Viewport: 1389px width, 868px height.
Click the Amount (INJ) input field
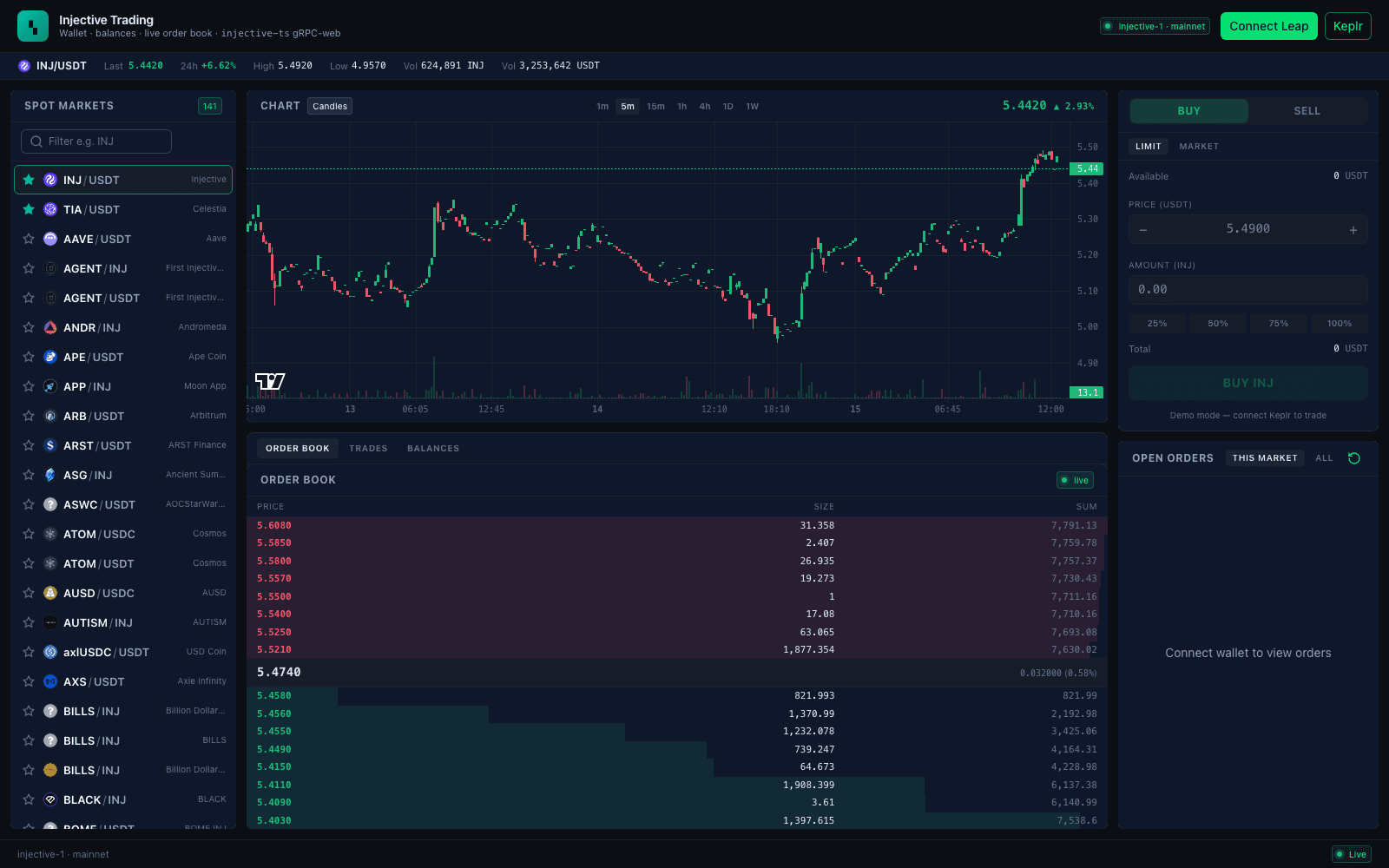tap(1248, 290)
